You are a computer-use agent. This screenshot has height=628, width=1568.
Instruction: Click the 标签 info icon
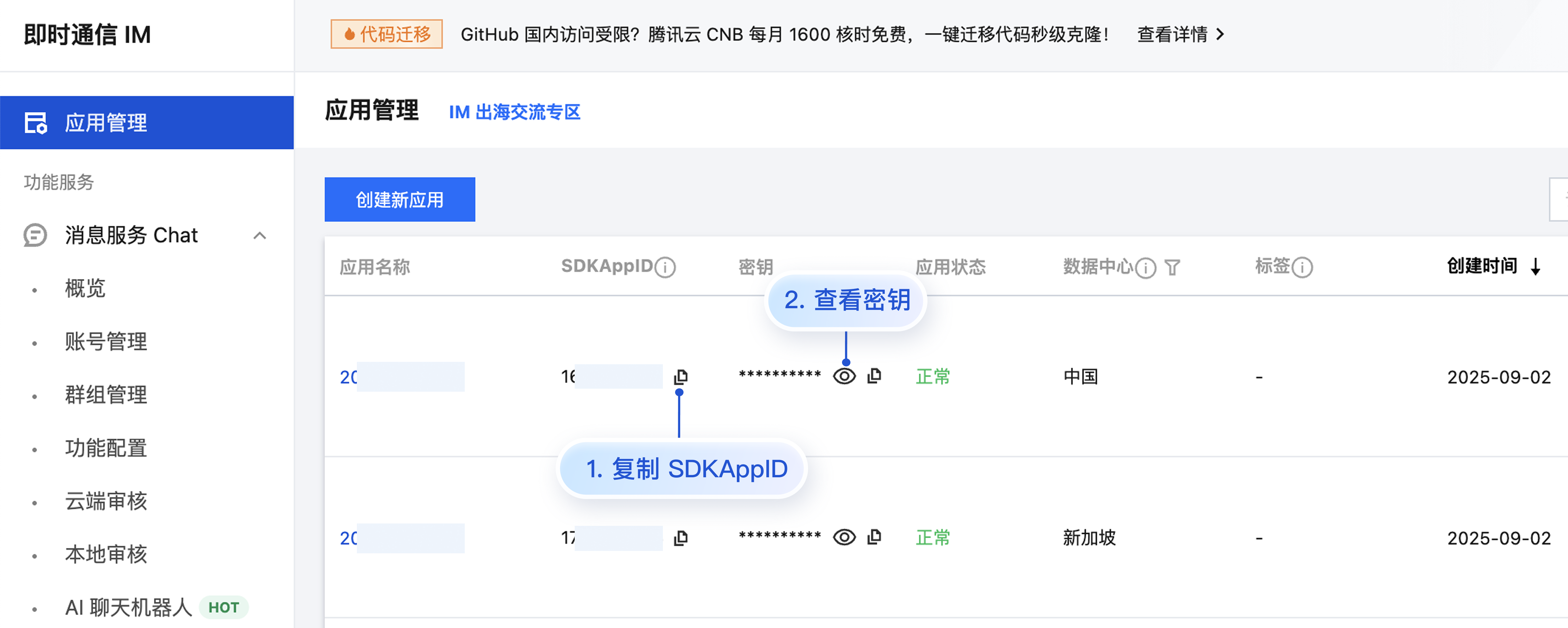point(1302,267)
